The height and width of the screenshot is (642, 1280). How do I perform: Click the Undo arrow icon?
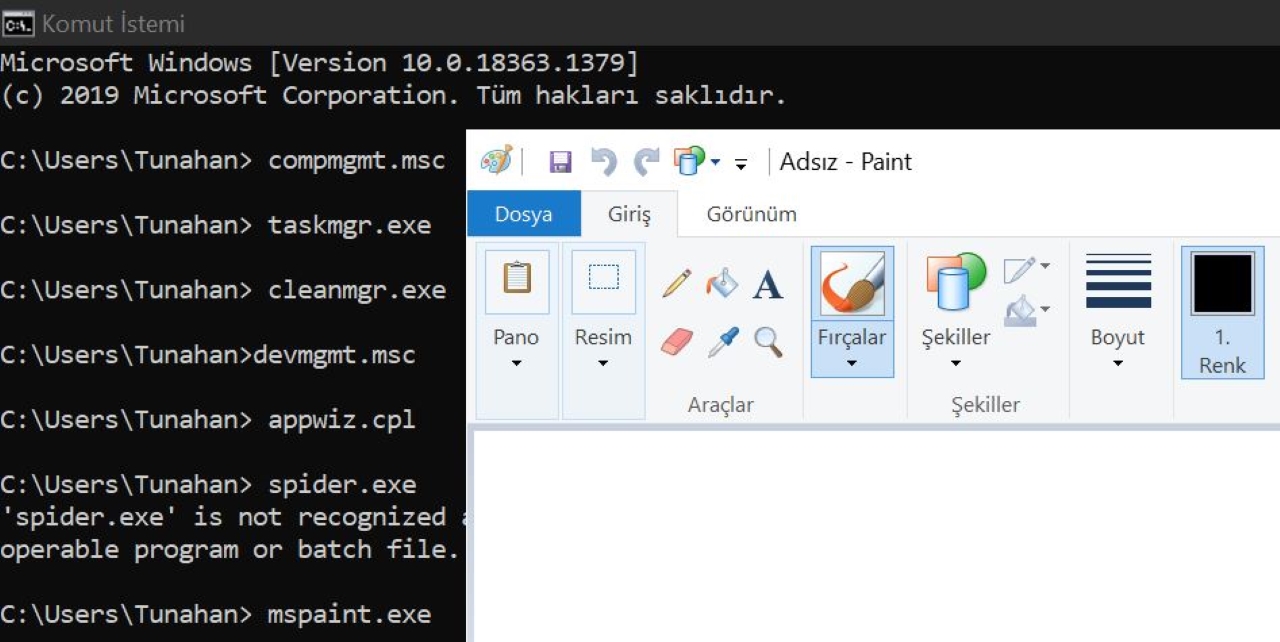[x=603, y=162]
